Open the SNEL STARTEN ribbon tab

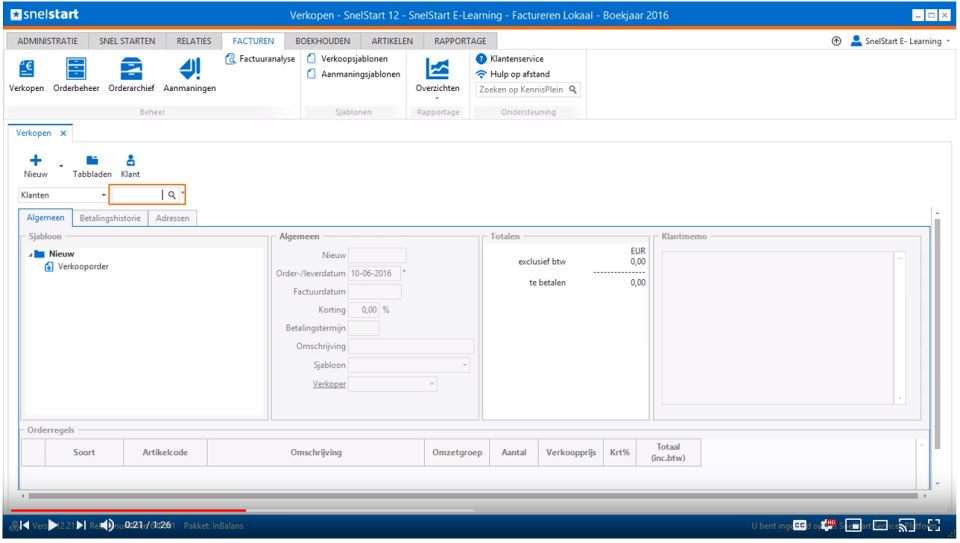click(127, 41)
